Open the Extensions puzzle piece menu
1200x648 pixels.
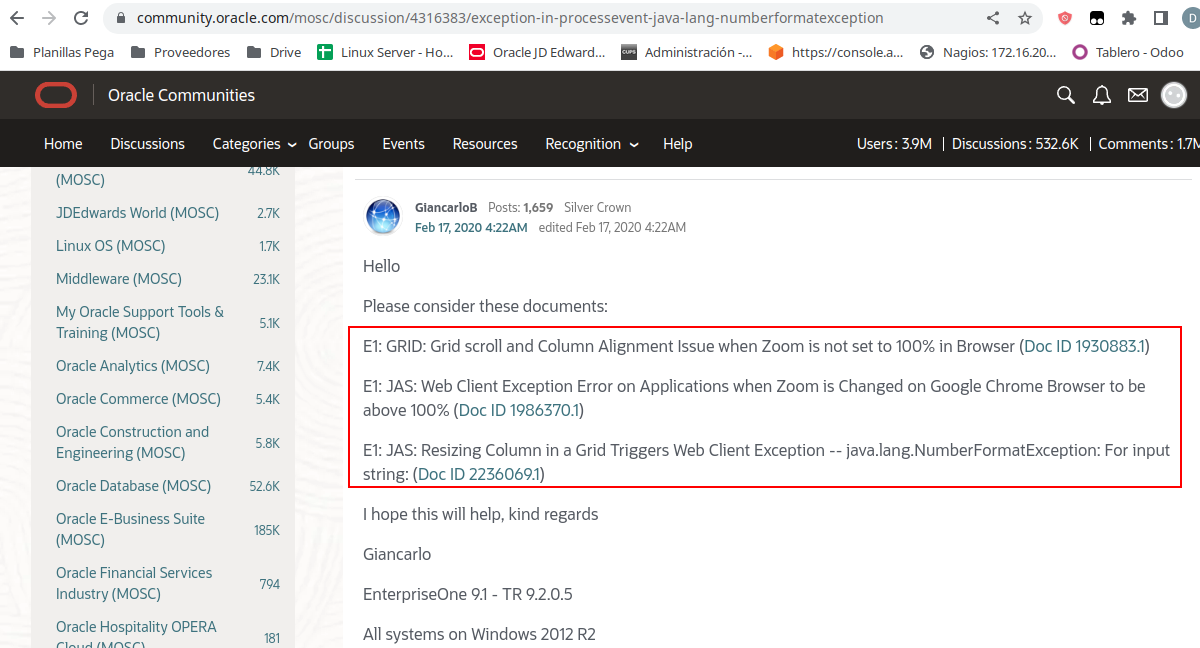tap(1129, 18)
